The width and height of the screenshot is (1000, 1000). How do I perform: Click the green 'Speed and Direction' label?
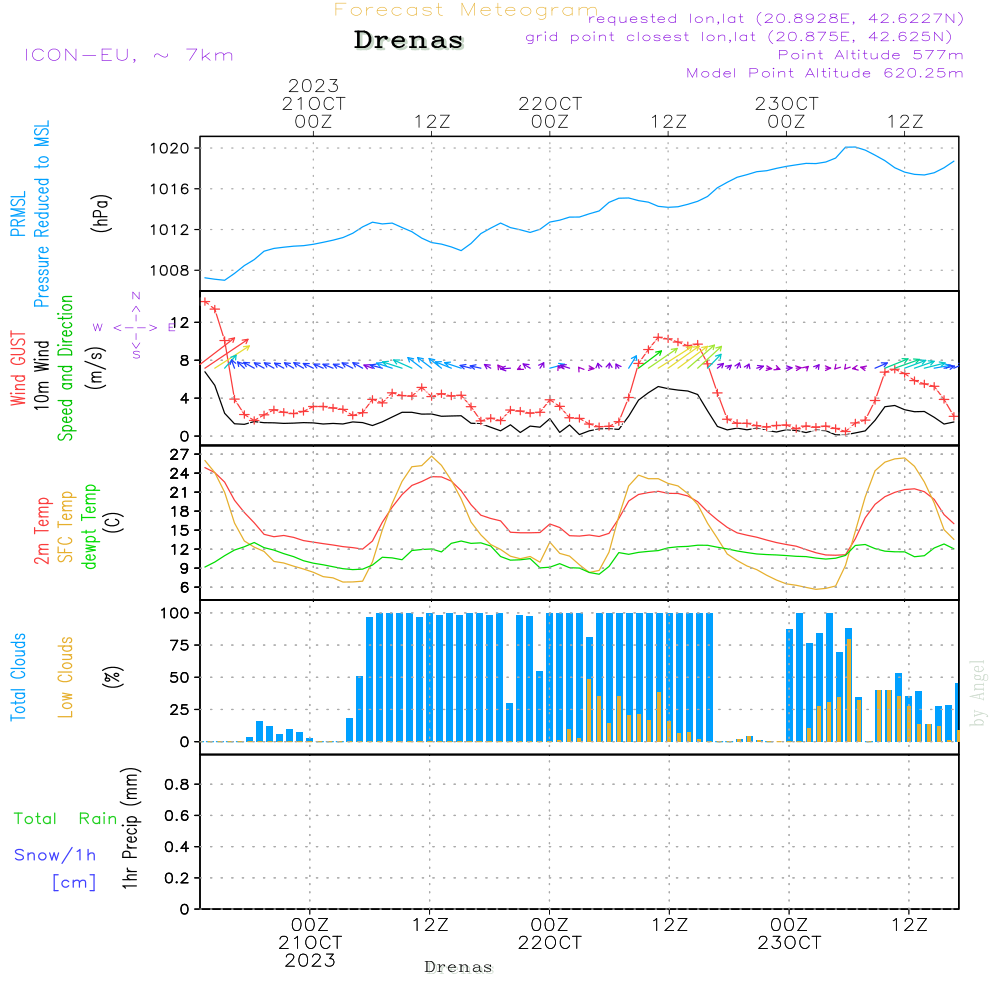pos(65,368)
